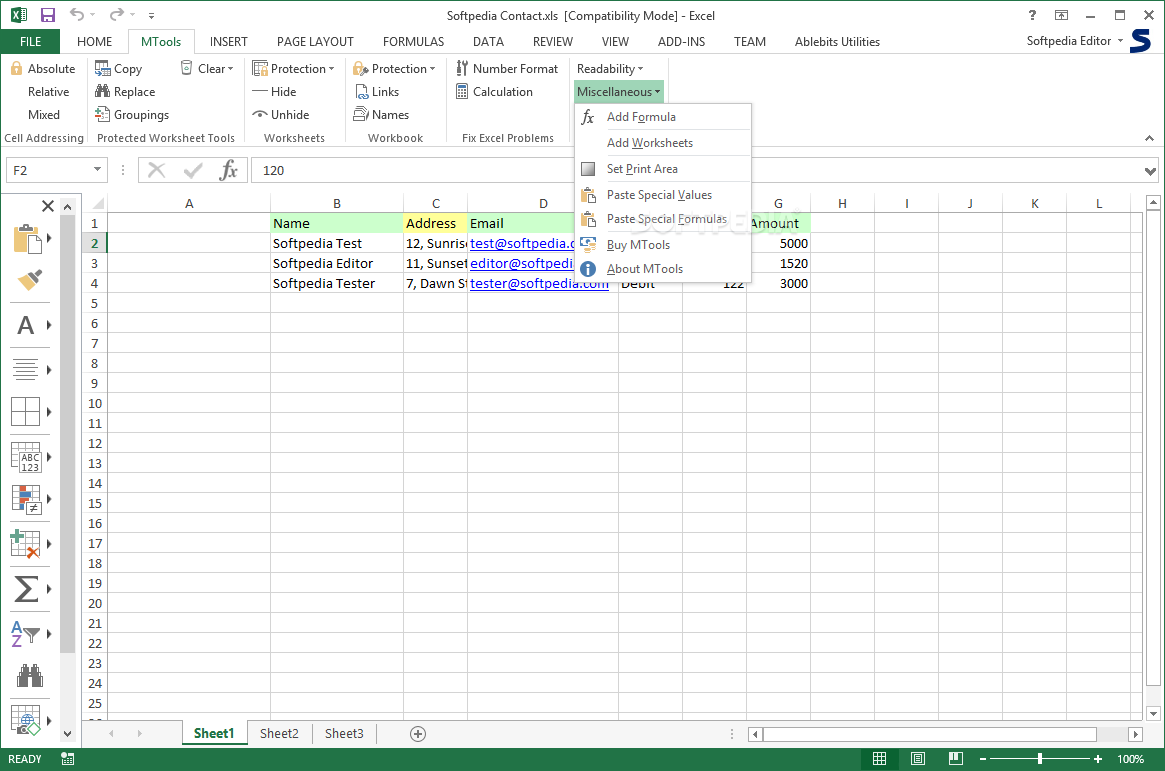The height and width of the screenshot is (771, 1165).
Task: Click the binoculars Find icon in the side toolbar
Action: pos(30,675)
